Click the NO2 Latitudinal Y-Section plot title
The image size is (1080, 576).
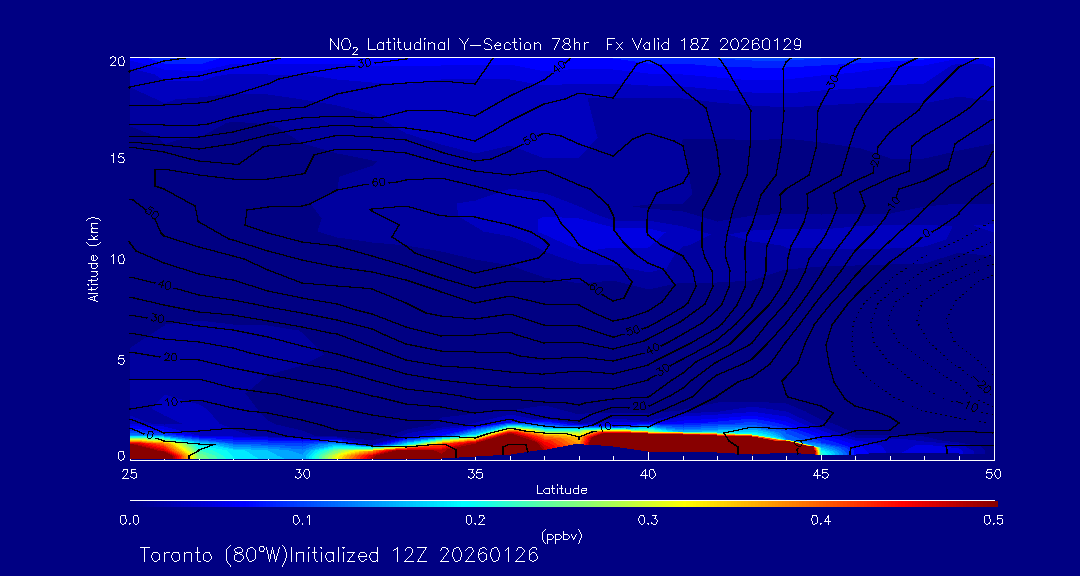click(565, 44)
